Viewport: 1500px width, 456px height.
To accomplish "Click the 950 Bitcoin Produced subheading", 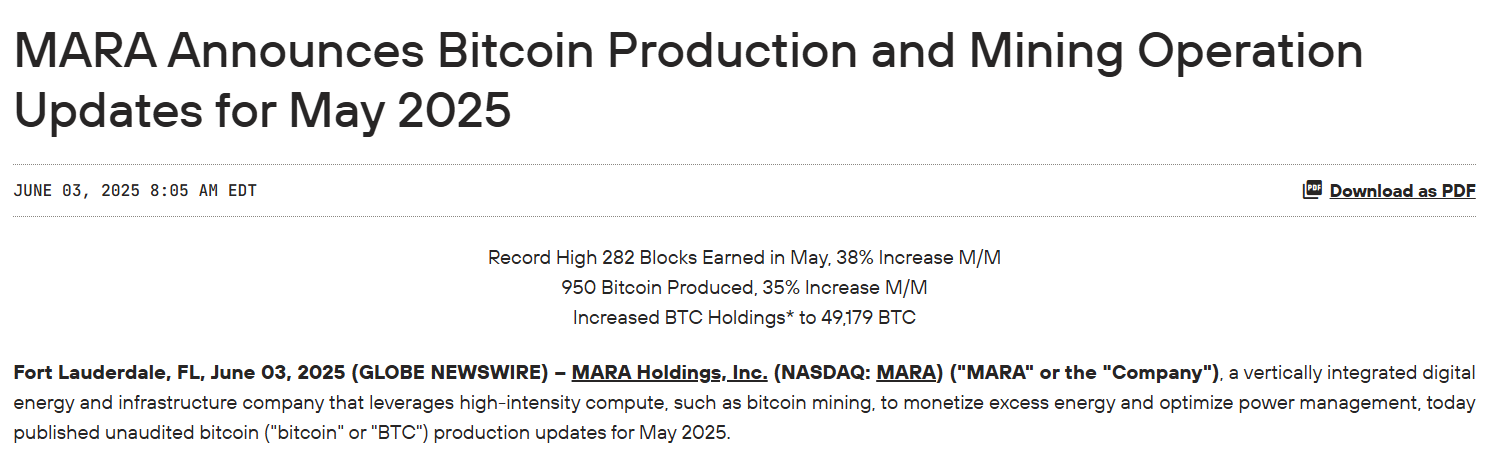I will pos(744,288).
